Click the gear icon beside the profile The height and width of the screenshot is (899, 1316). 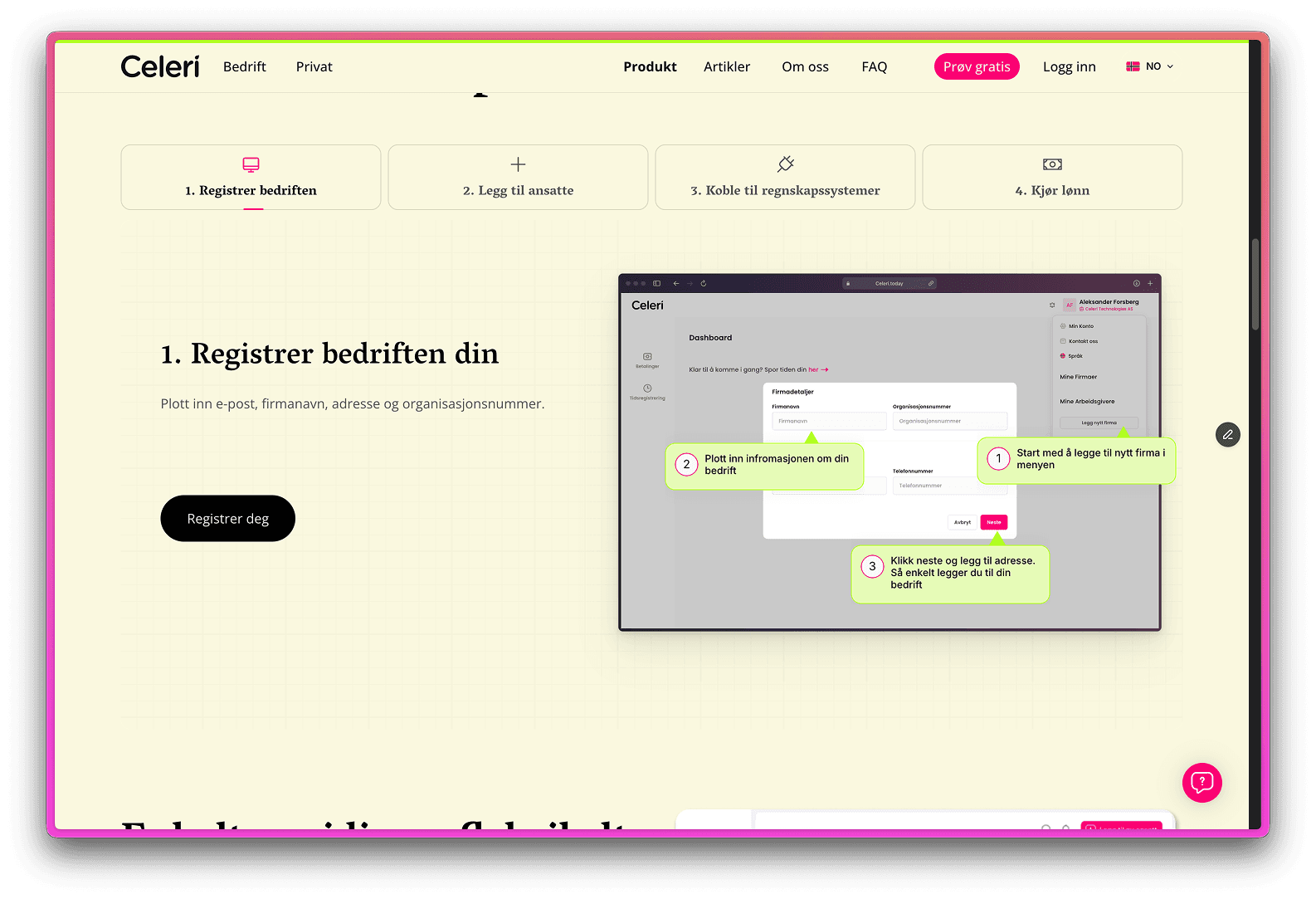tap(1052, 305)
